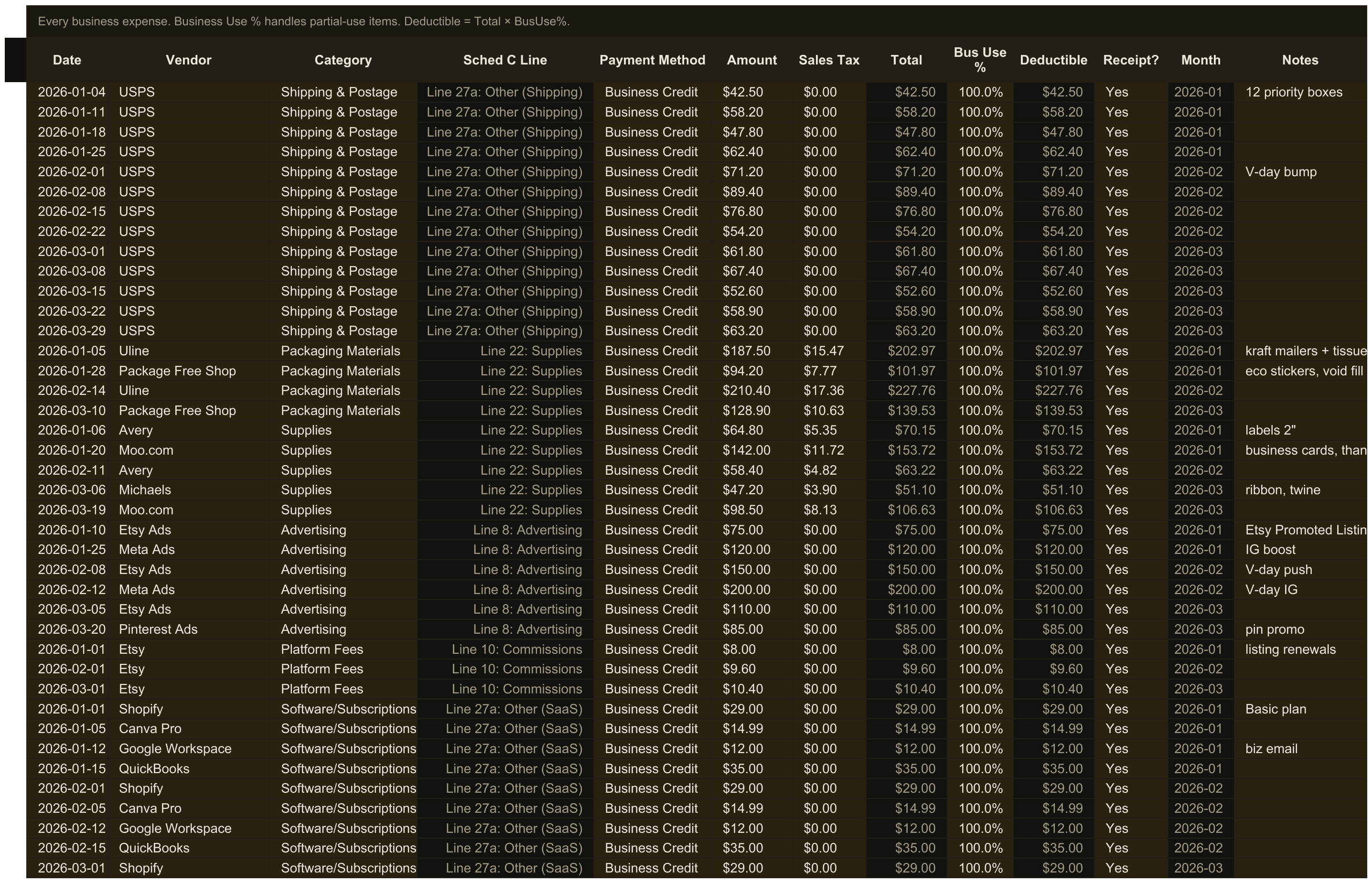1372x883 pixels.
Task: Select the Pinterest Ads vendor cell
Action: 189,629
